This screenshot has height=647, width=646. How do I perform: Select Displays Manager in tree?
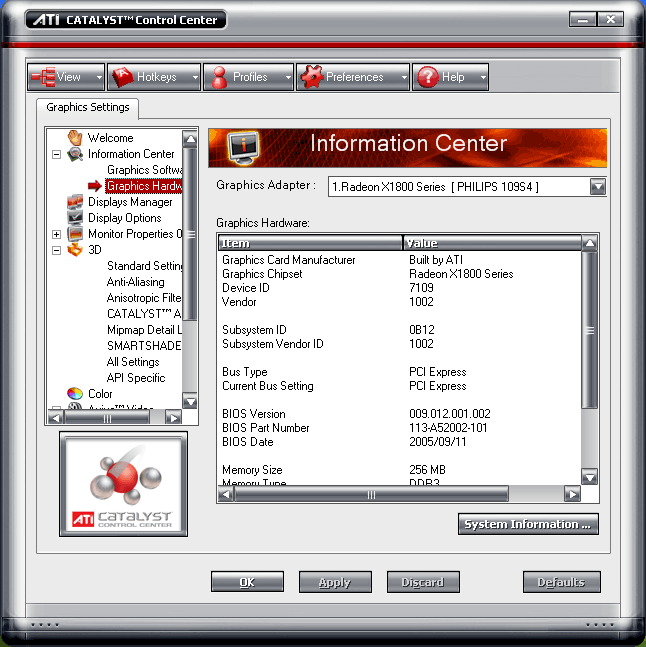point(130,202)
